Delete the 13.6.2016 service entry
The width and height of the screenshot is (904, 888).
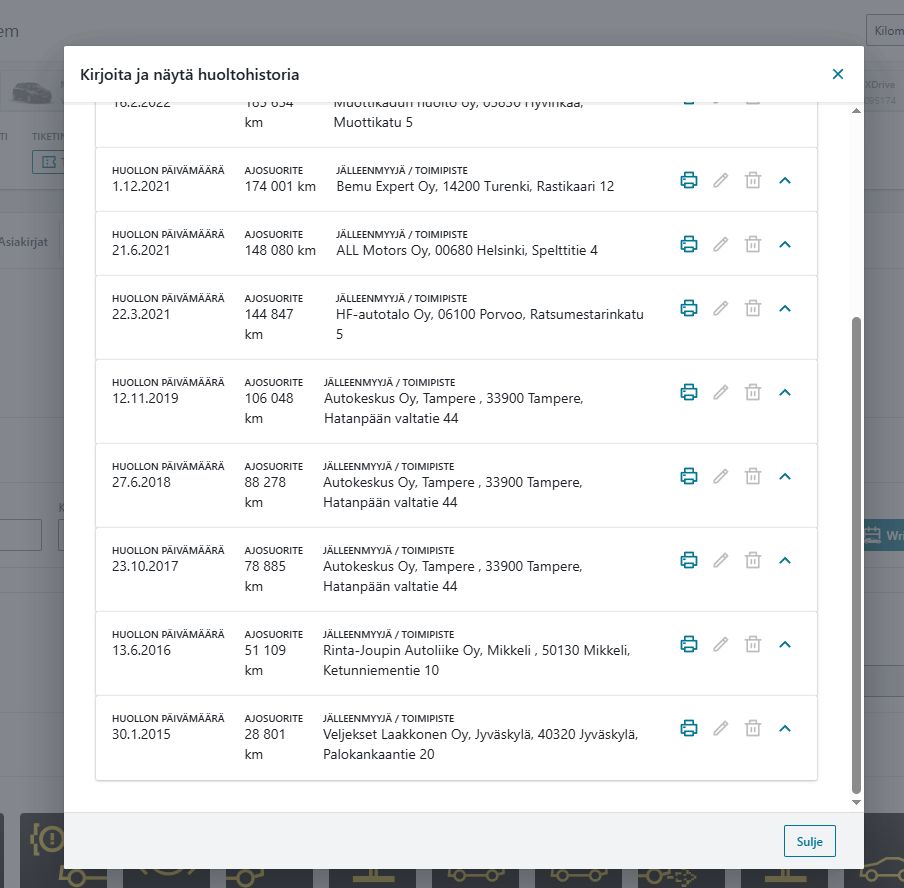pyautogui.click(x=752, y=644)
